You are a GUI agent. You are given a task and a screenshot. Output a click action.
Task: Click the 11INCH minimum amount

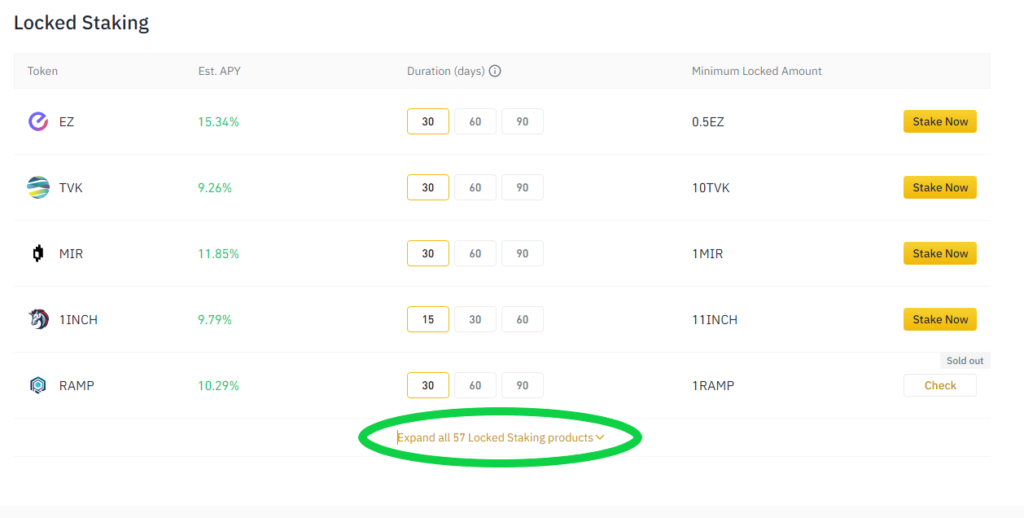714,319
